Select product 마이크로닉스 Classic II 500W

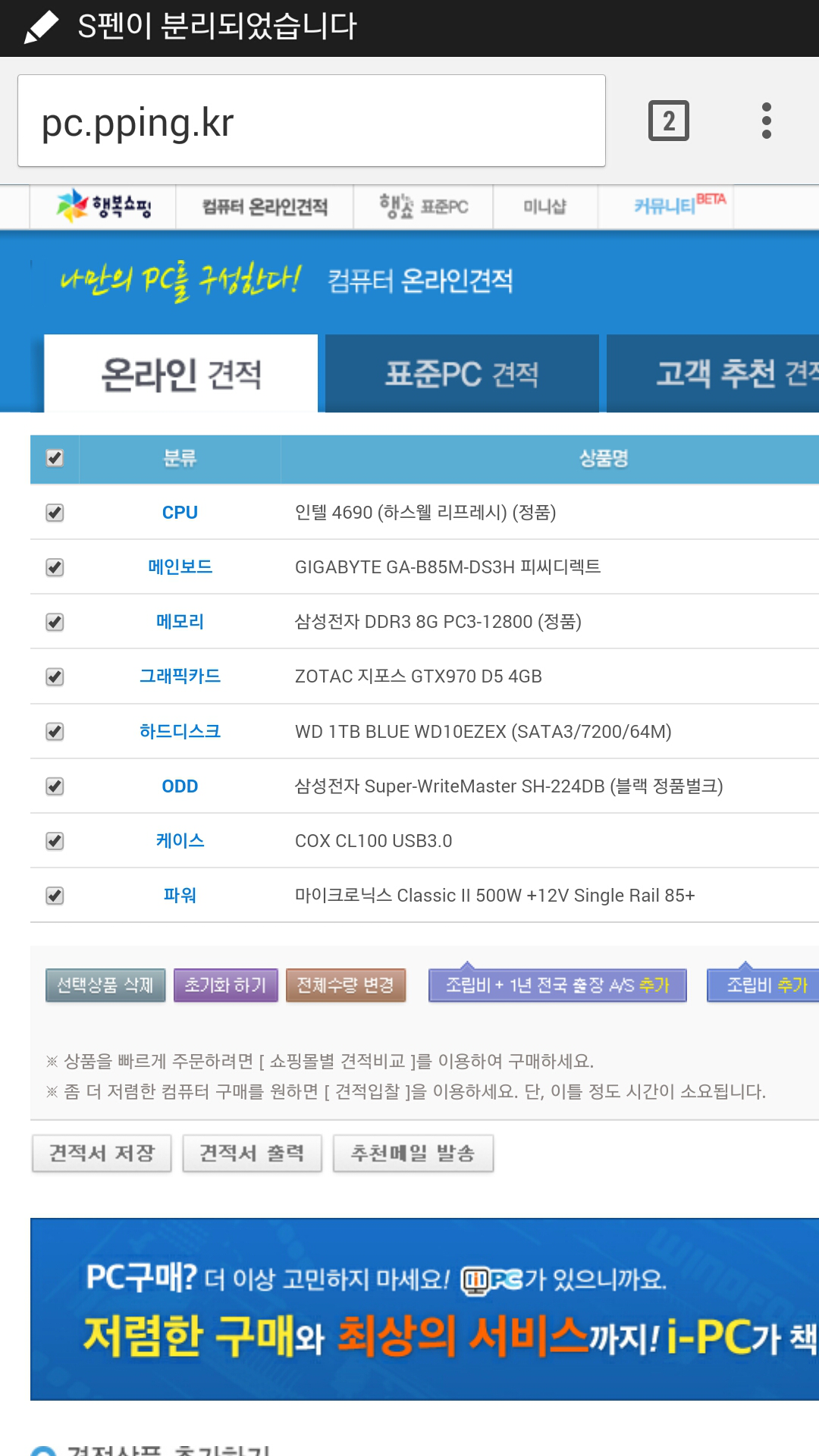point(494,896)
